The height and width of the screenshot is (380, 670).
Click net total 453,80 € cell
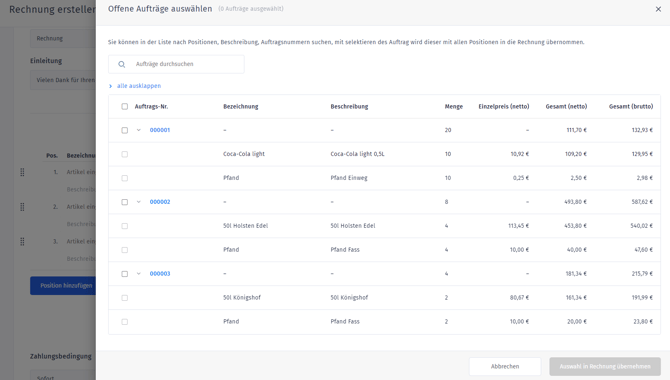(576, 226)
